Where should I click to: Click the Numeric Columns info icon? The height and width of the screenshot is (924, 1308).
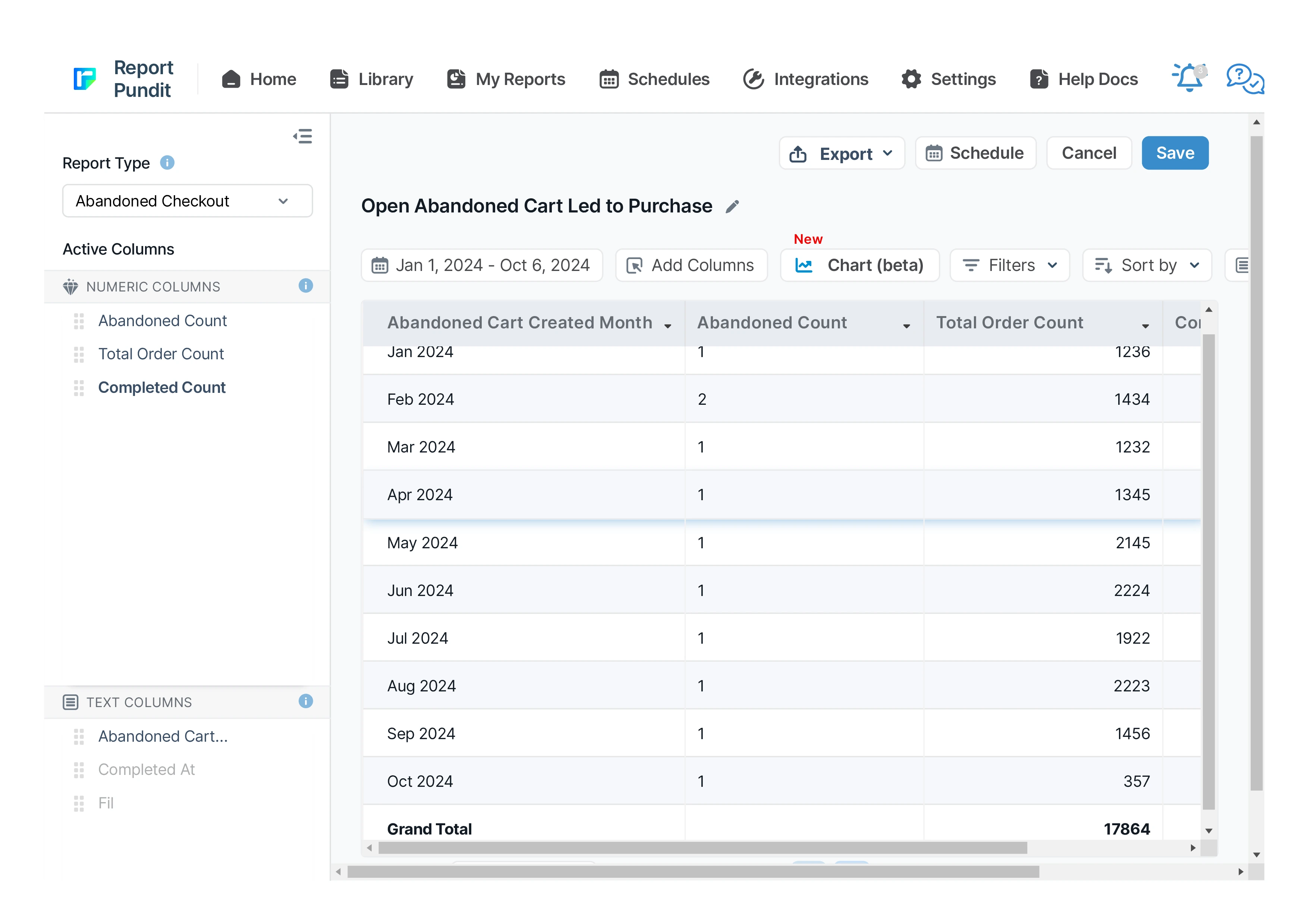(x=305, y=286)
